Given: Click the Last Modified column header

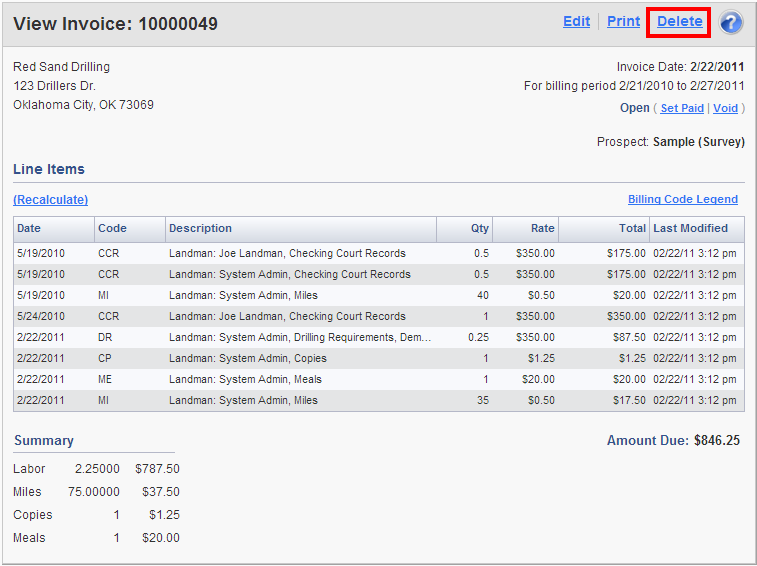Looking at the screenshot, I should (x=690, y=228).
